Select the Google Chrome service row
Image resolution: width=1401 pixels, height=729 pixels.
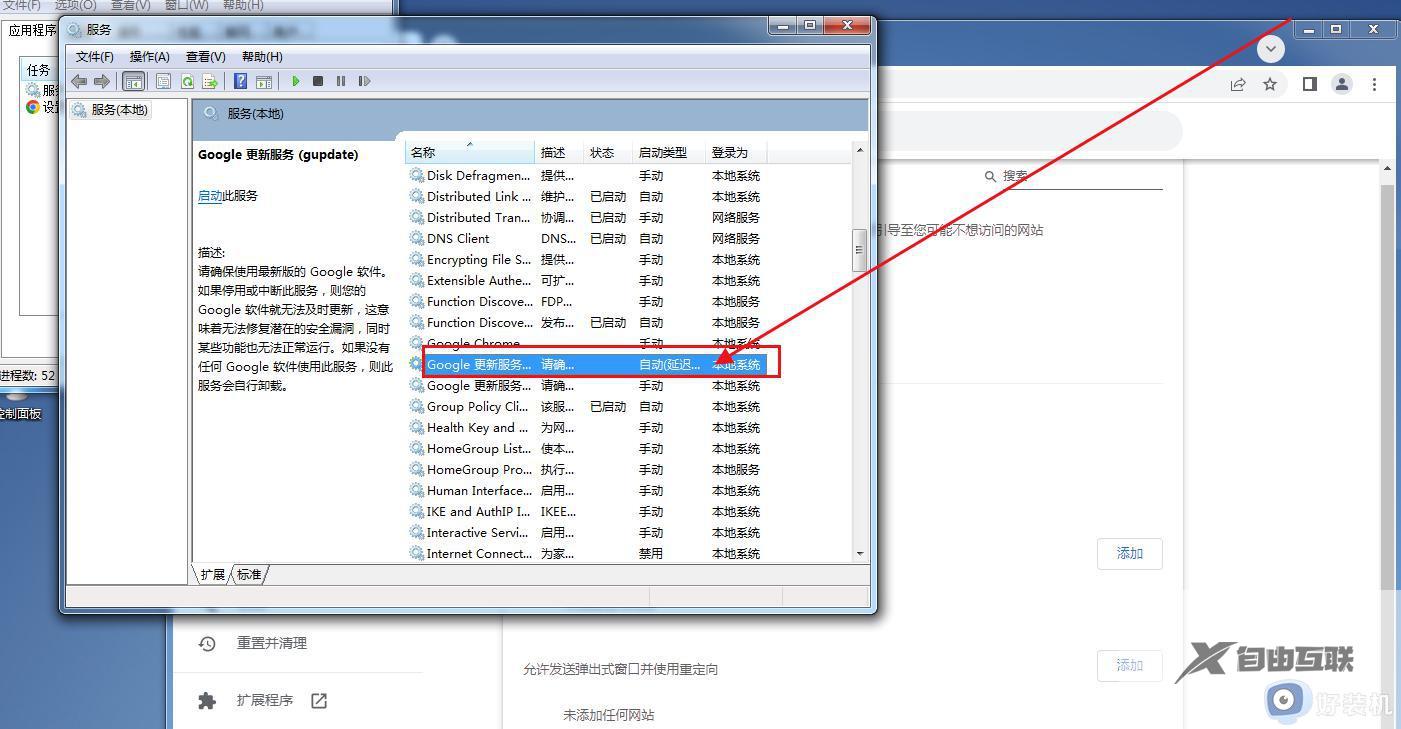586,344
